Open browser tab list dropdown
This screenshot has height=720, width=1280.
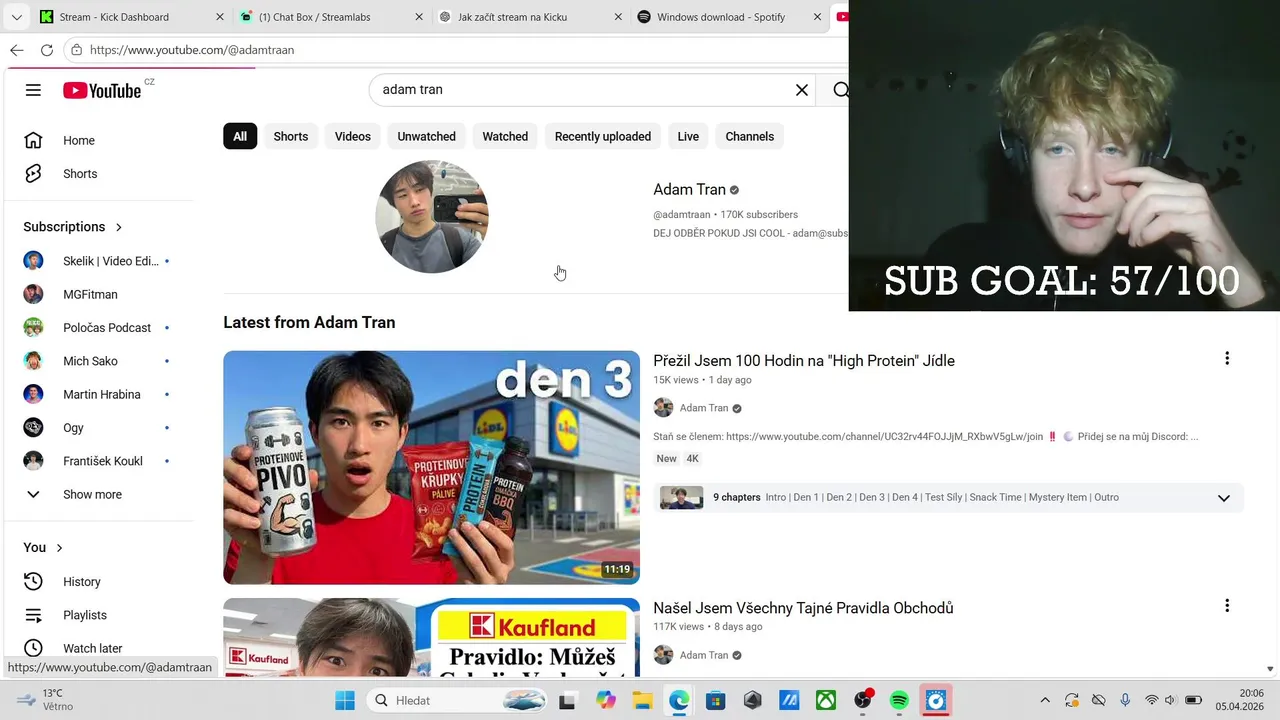coord(16,17)
